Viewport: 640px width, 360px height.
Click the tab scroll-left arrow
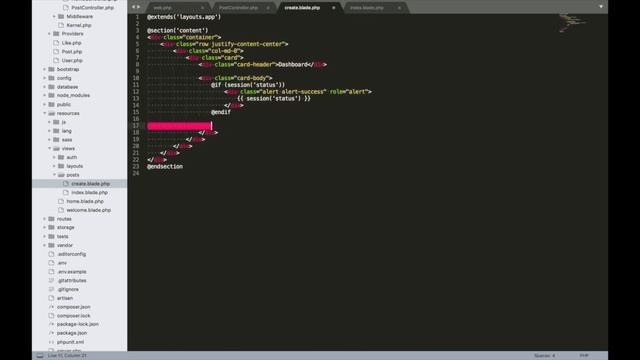point(133,7)
